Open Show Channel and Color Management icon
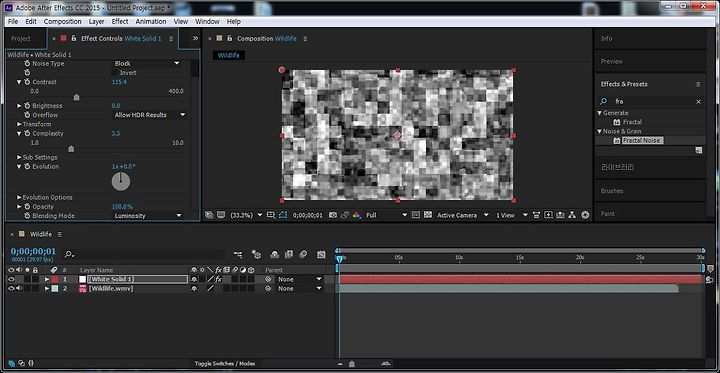The image size is (720, 373). [x=357, y=215]
